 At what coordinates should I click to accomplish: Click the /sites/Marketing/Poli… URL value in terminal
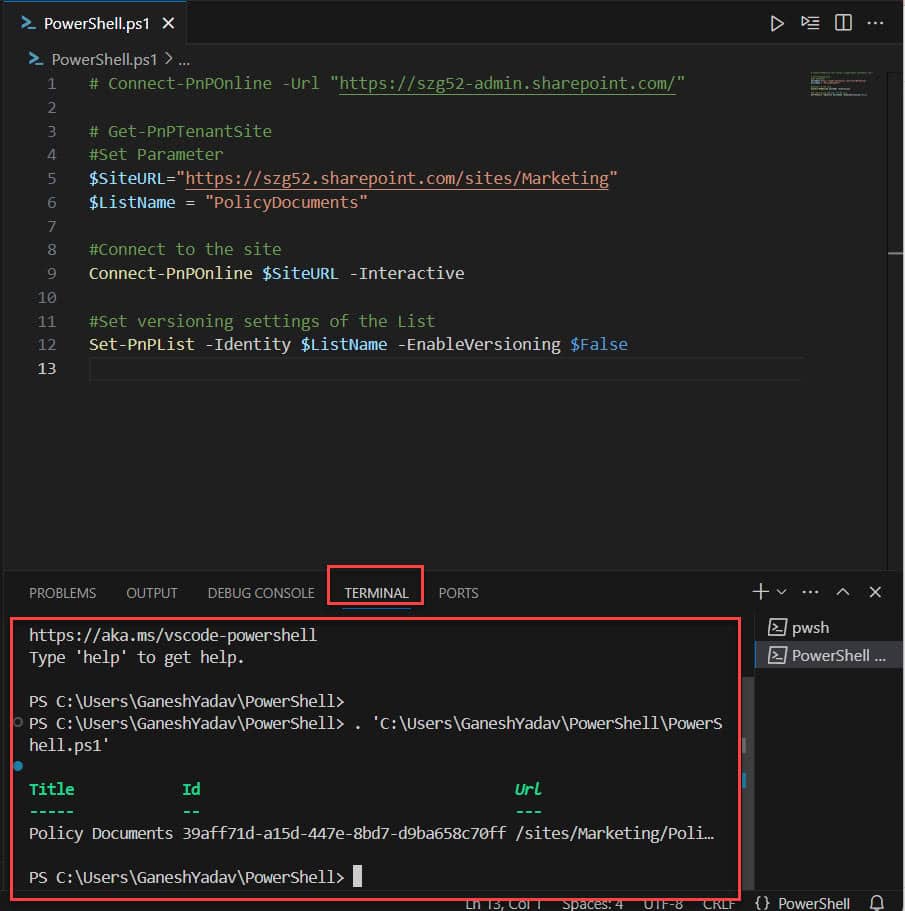coord(615,833)
